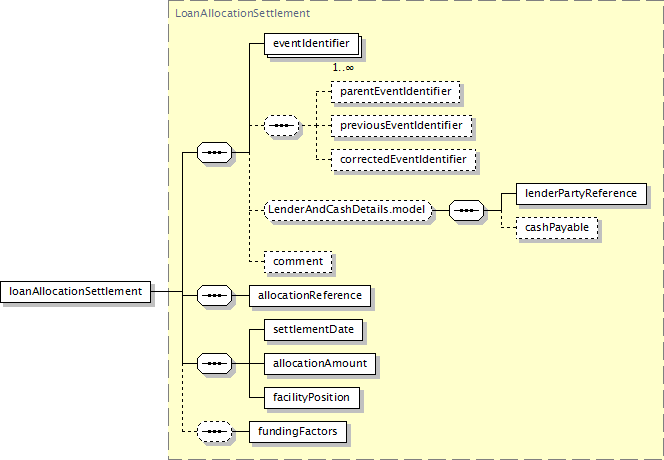Select the comment optional element
Screen dimensions: 664x460
(298, 262)
